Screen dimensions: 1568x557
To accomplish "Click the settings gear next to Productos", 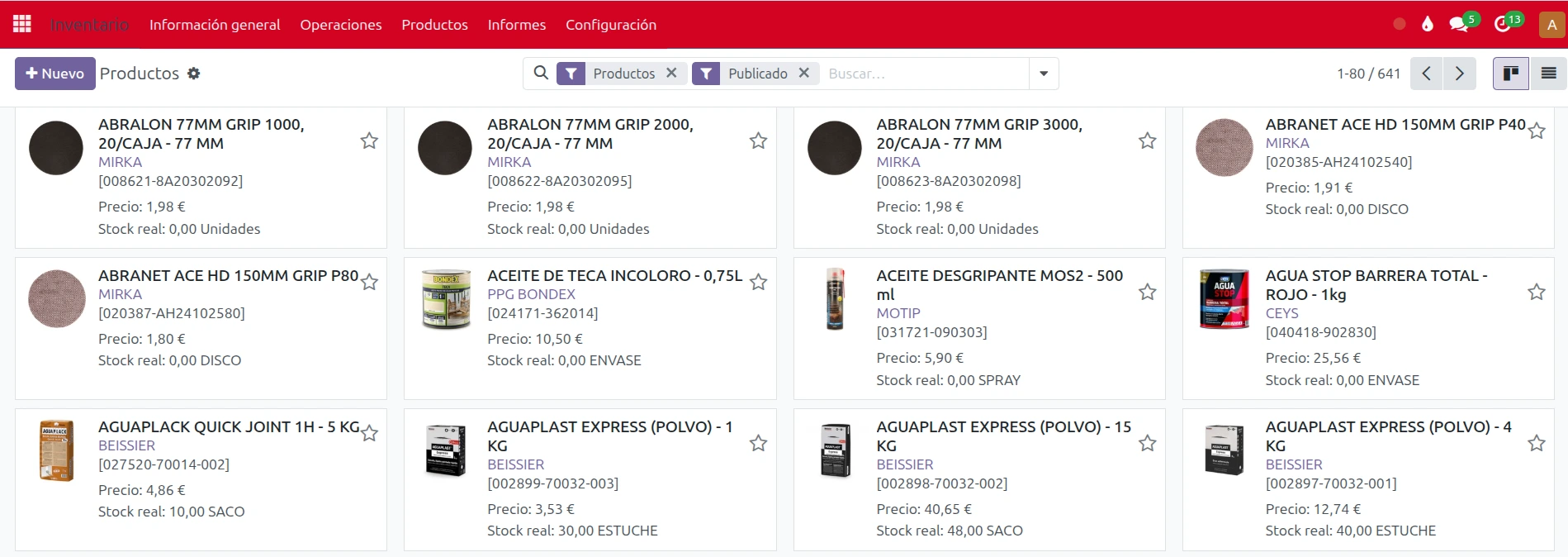I will (194, 74).
